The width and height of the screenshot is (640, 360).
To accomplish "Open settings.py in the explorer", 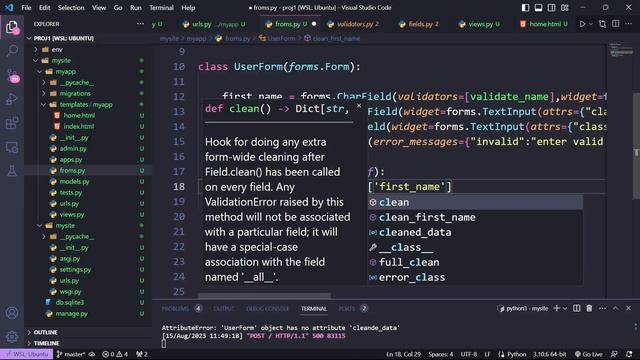I will point(75,270).
